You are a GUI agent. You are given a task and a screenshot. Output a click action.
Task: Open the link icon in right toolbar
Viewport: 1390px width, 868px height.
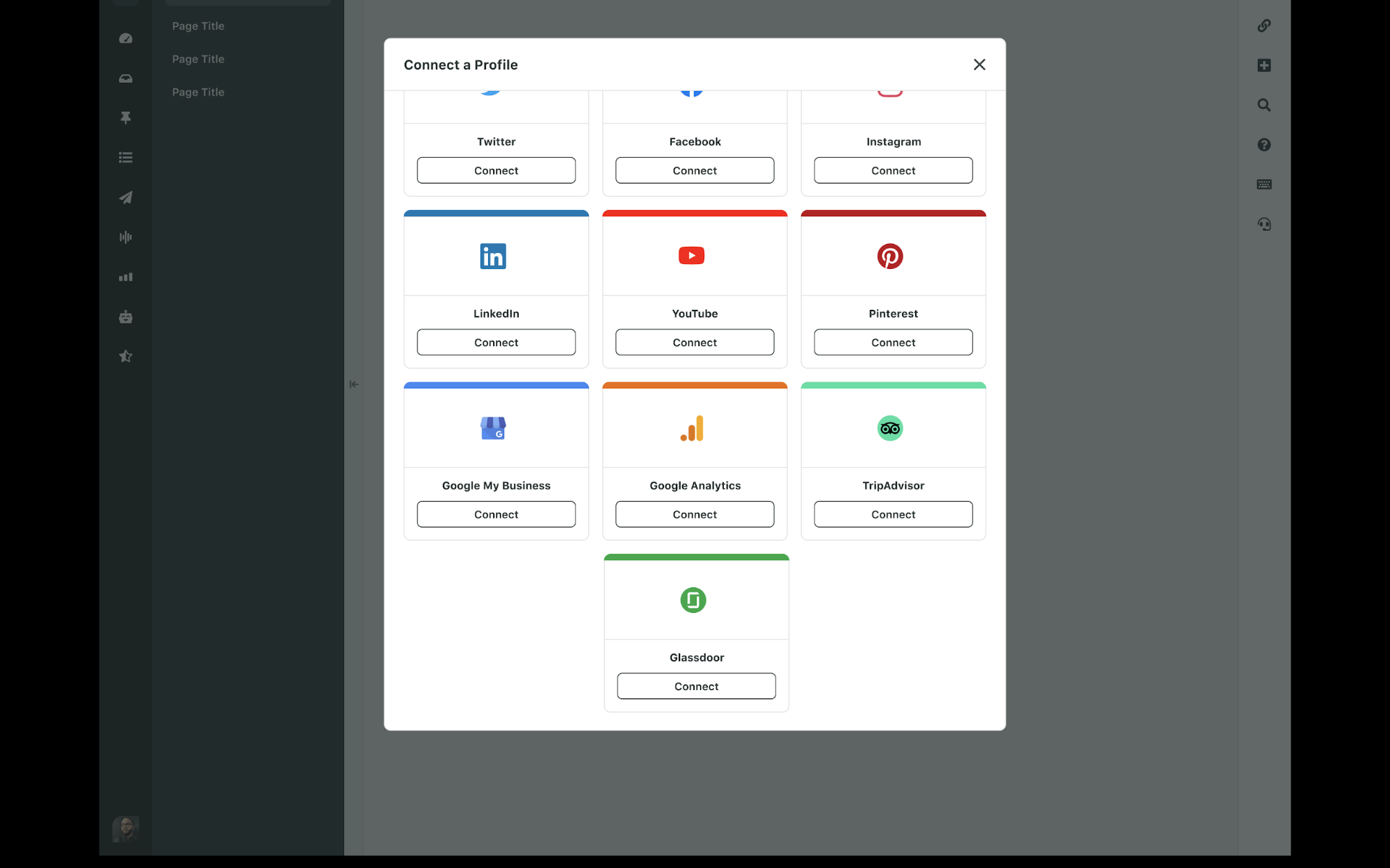point(1263,26)
